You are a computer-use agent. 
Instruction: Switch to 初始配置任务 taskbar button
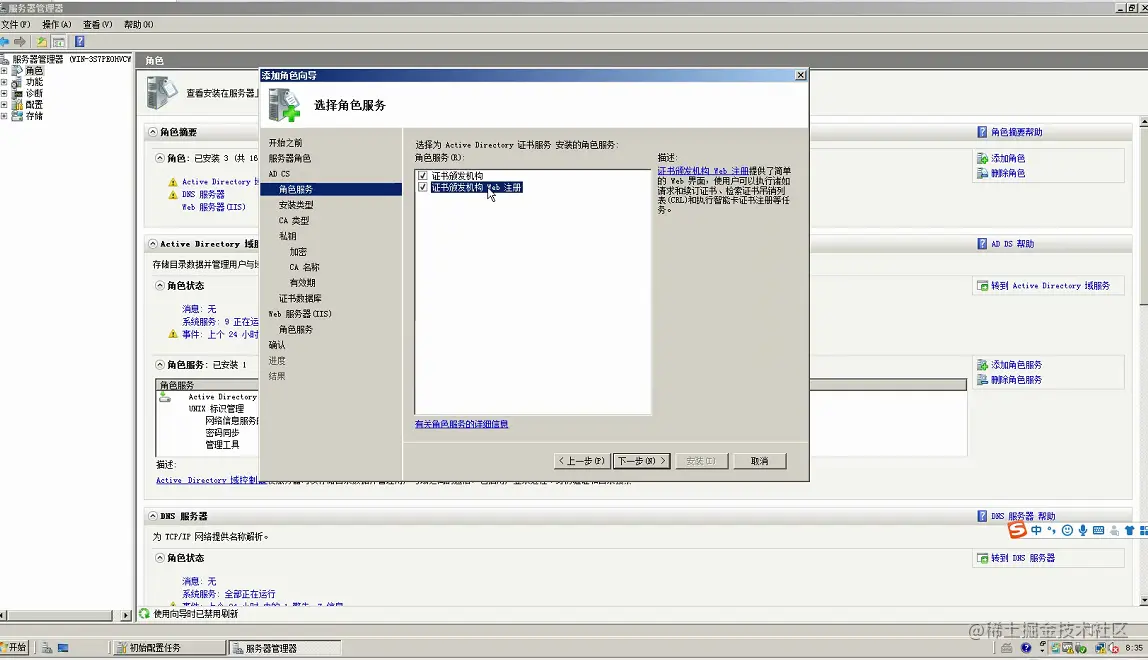click(x=171, y=648)
